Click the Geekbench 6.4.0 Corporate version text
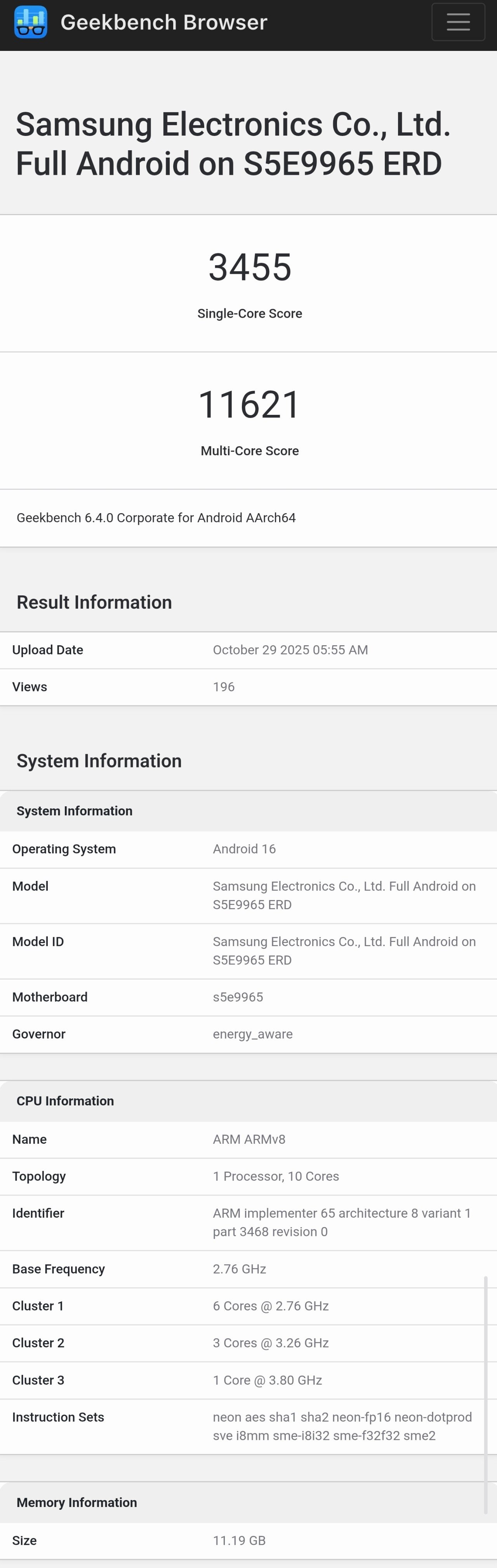 tap(156, 518)
